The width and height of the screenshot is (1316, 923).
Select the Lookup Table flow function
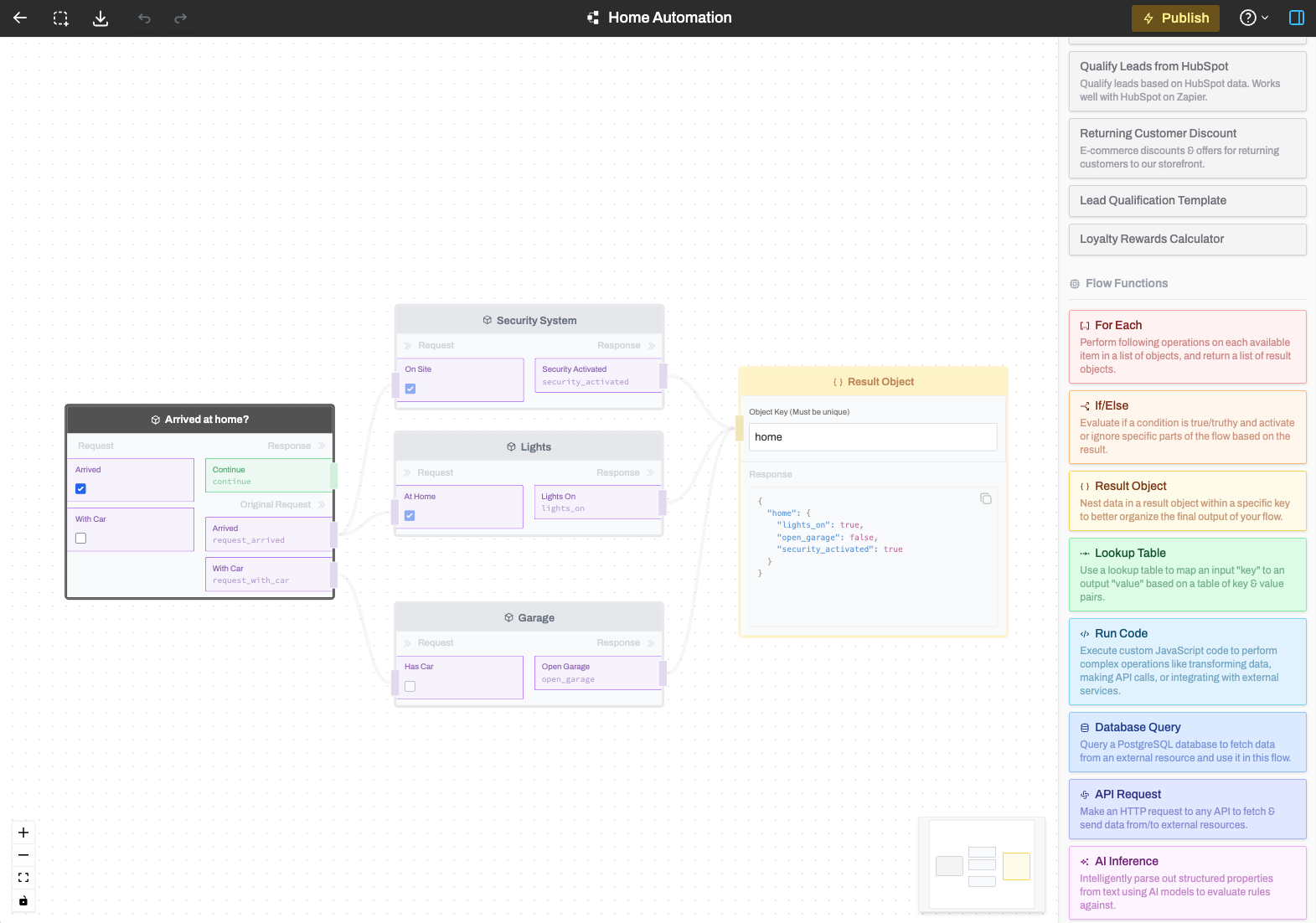click(x=1188, y=575)
